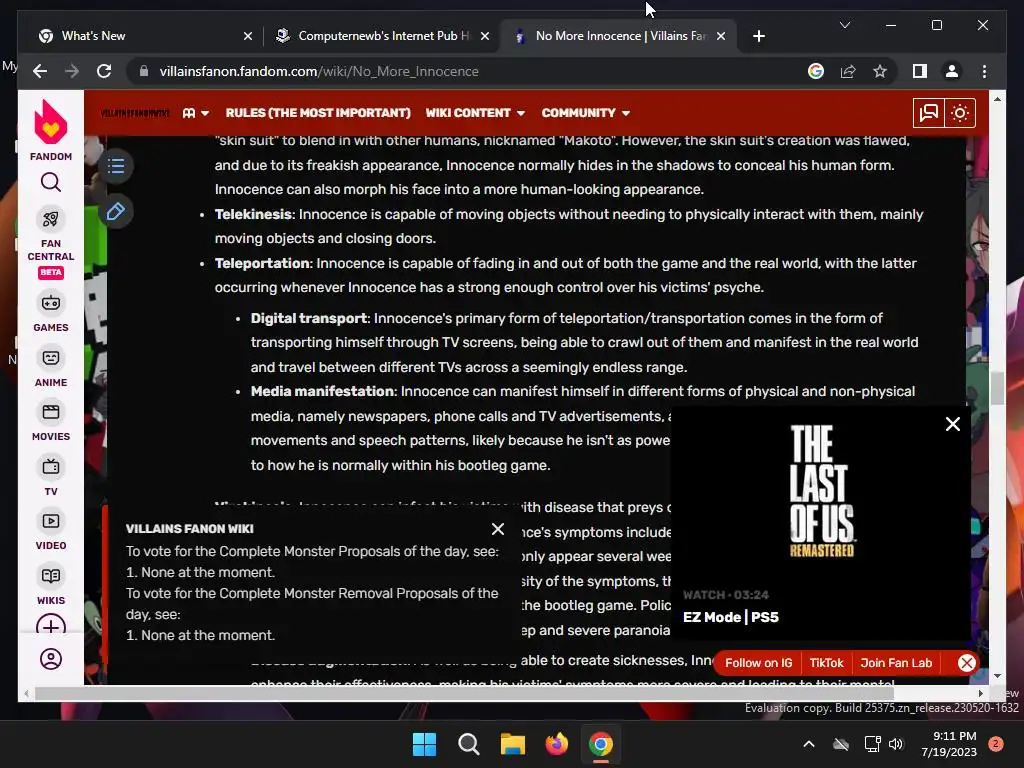This screenshot has width=1024, height=768.
Task: Open the Fandom sidebar search icon
Action: (x=50, y=182)
